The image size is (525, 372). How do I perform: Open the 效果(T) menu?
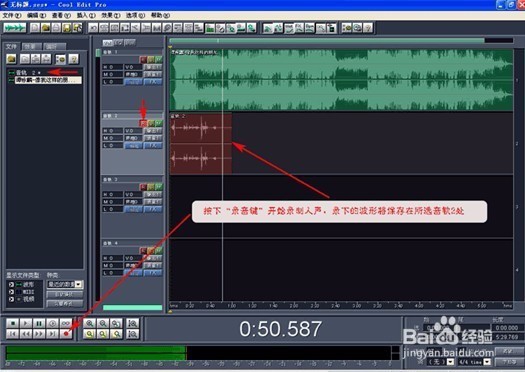[x=111, y=15]
